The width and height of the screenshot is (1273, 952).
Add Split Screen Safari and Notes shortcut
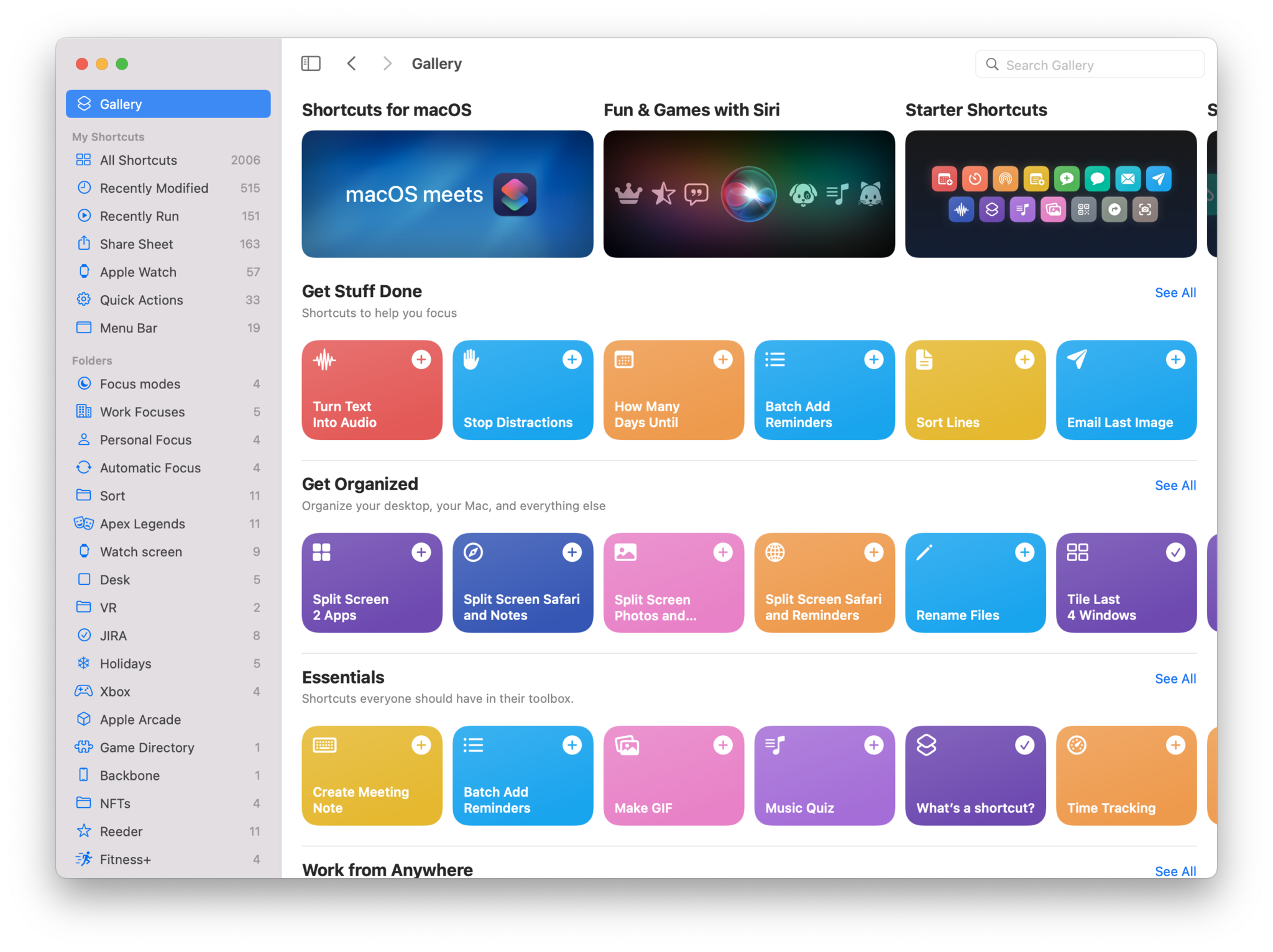point(572,552)
